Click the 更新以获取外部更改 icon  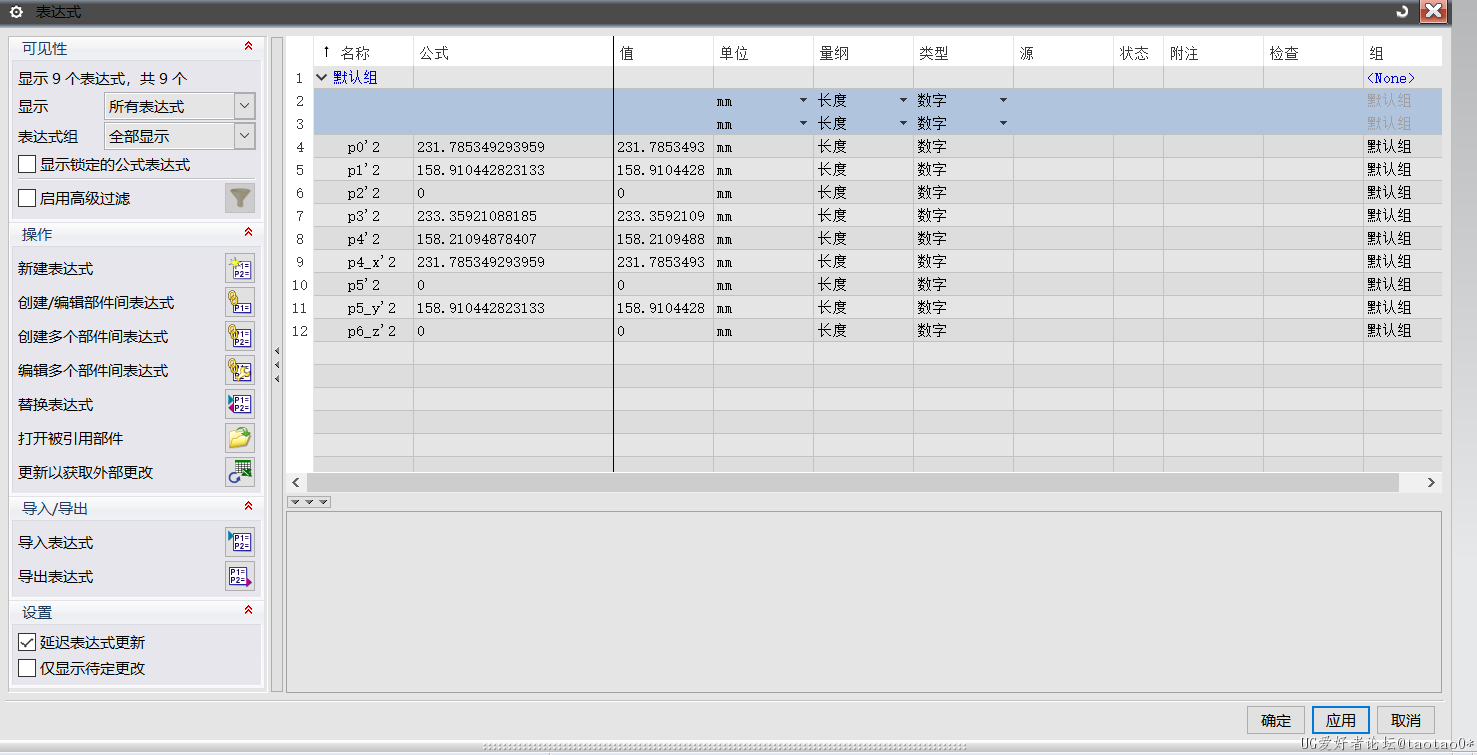(240, 472)
